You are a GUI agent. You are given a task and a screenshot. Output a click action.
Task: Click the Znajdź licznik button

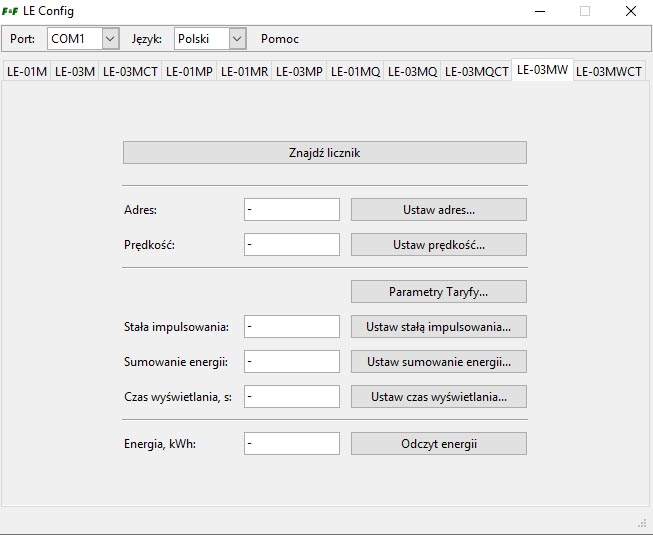[325, 153]
